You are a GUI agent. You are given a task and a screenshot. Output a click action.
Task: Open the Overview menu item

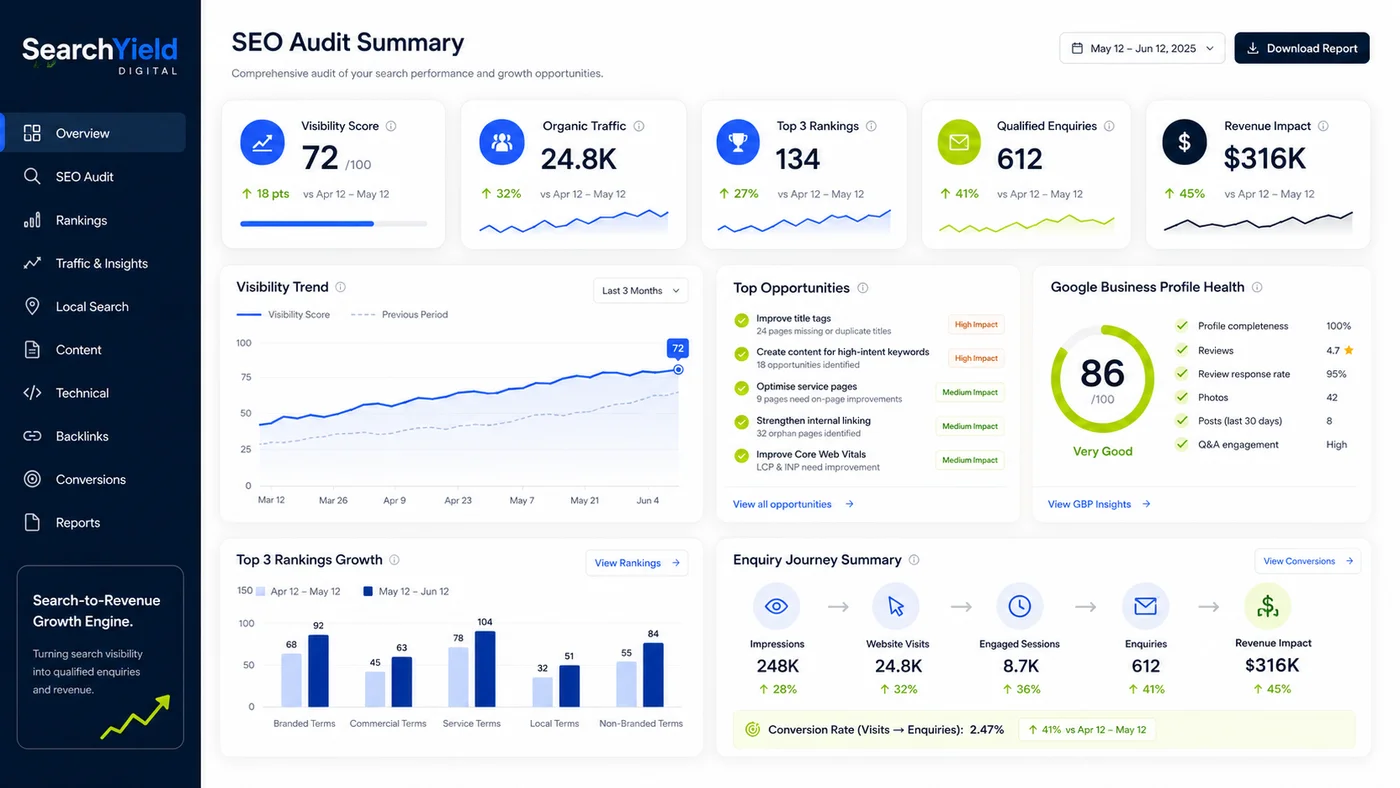tap(94, 133)
